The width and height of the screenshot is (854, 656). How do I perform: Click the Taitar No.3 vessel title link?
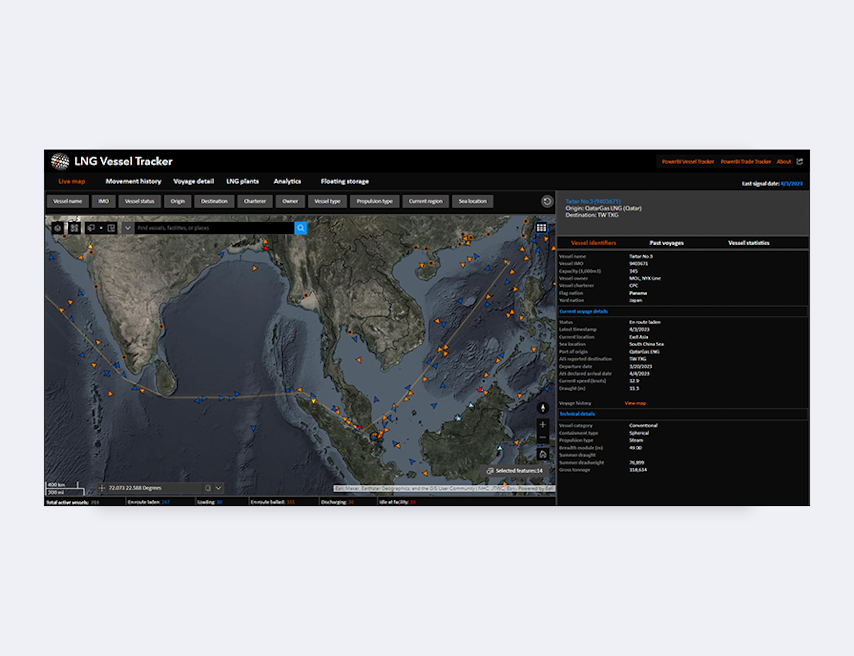[593, 202]
